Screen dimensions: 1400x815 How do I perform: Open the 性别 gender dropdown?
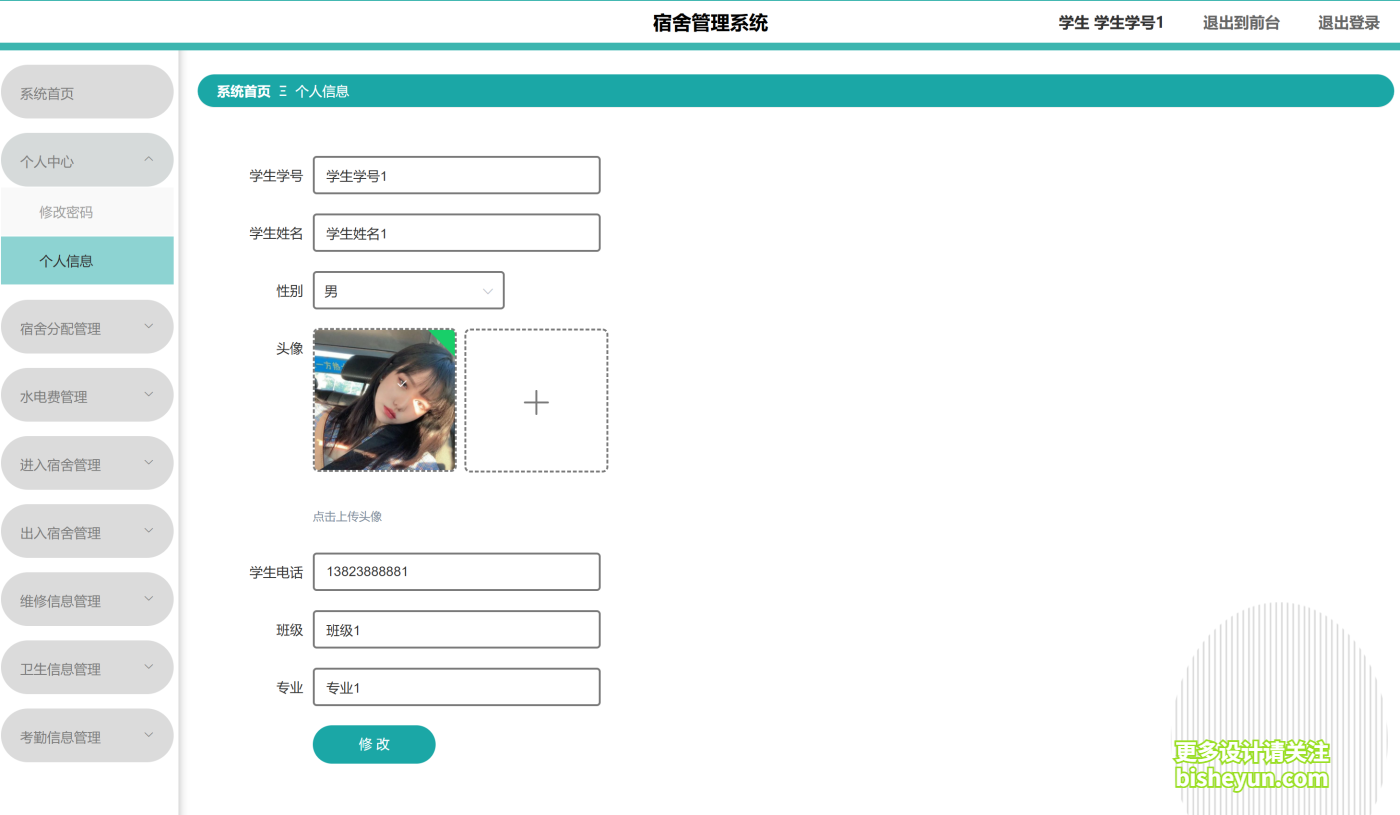coord(408,290)
